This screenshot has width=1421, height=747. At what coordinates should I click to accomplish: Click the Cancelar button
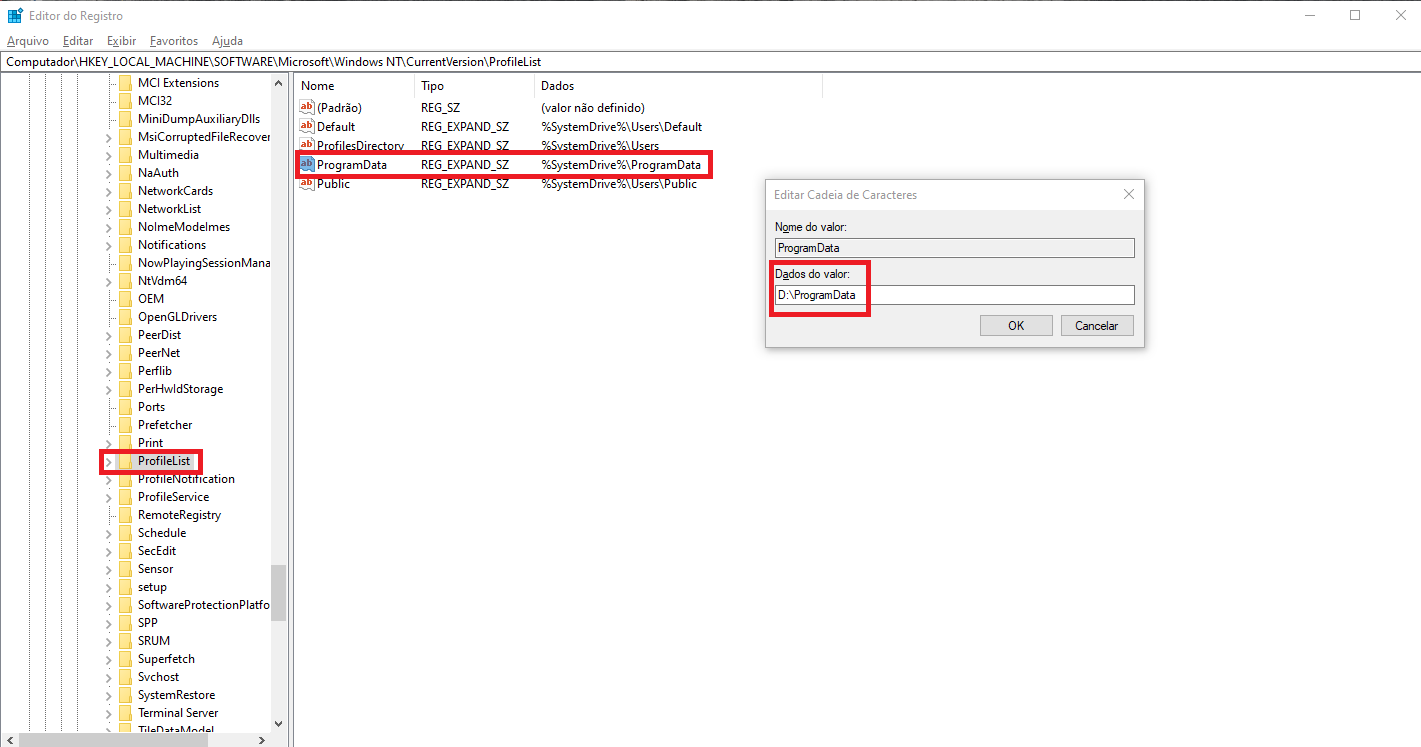point(1096,325)
